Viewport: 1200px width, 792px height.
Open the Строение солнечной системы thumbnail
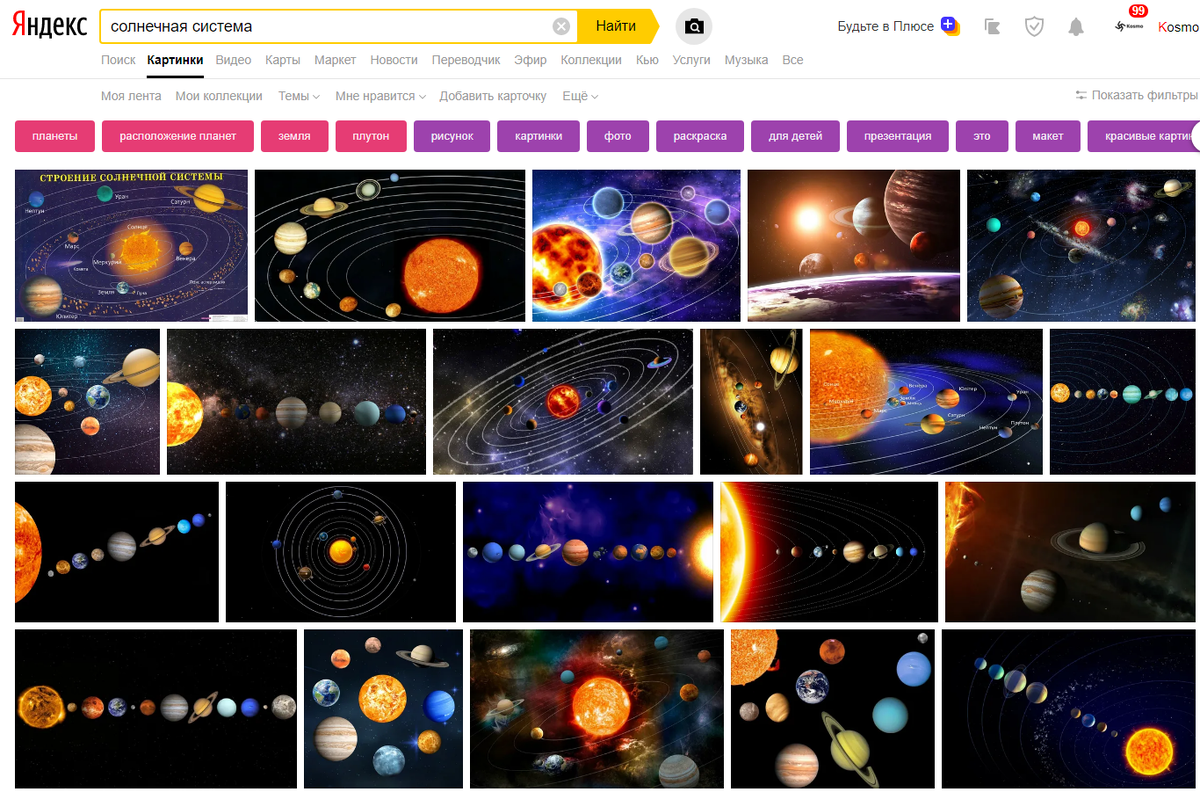(x=131, y=245)
